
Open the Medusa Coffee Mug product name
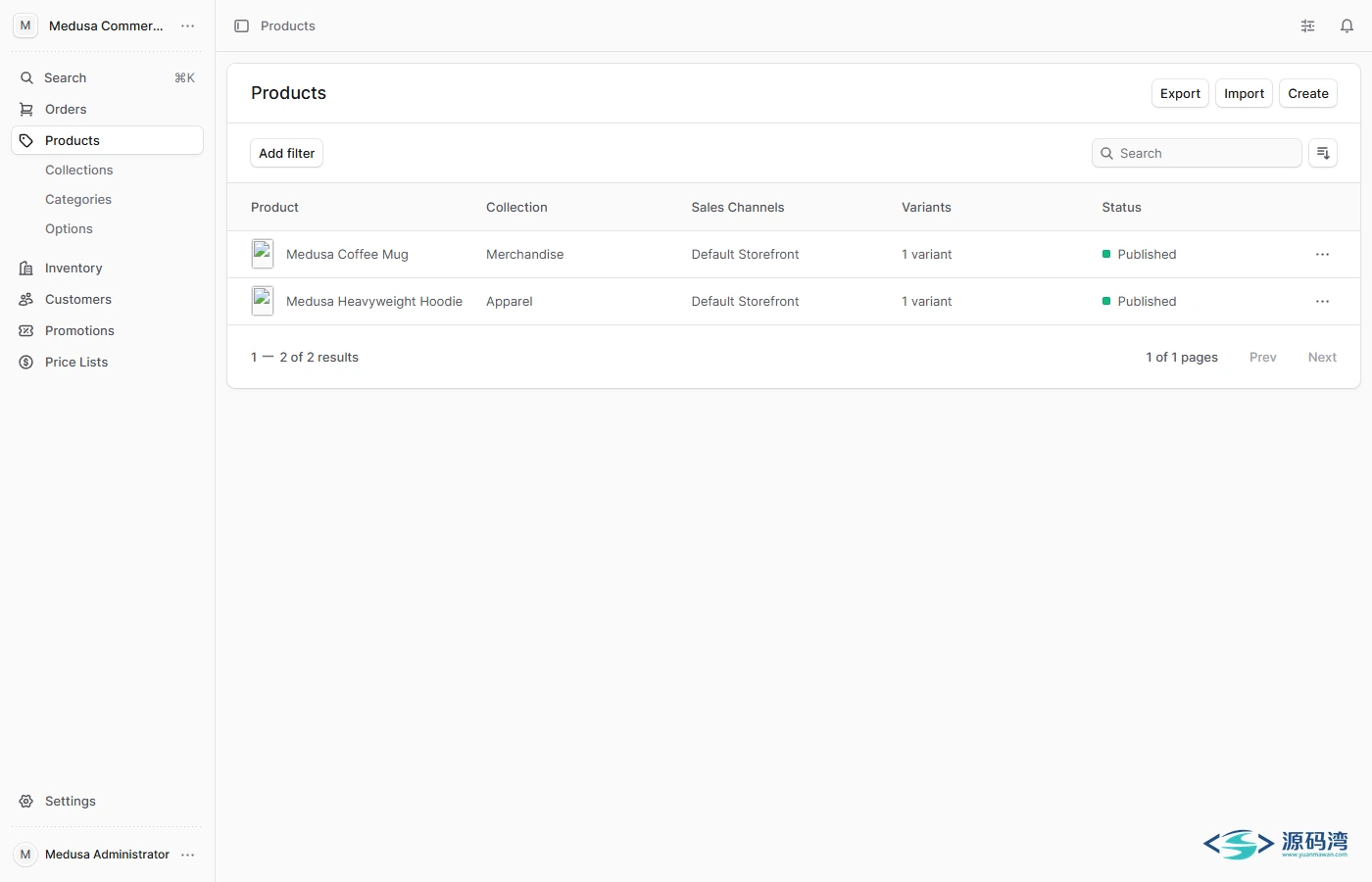(347, 255)
